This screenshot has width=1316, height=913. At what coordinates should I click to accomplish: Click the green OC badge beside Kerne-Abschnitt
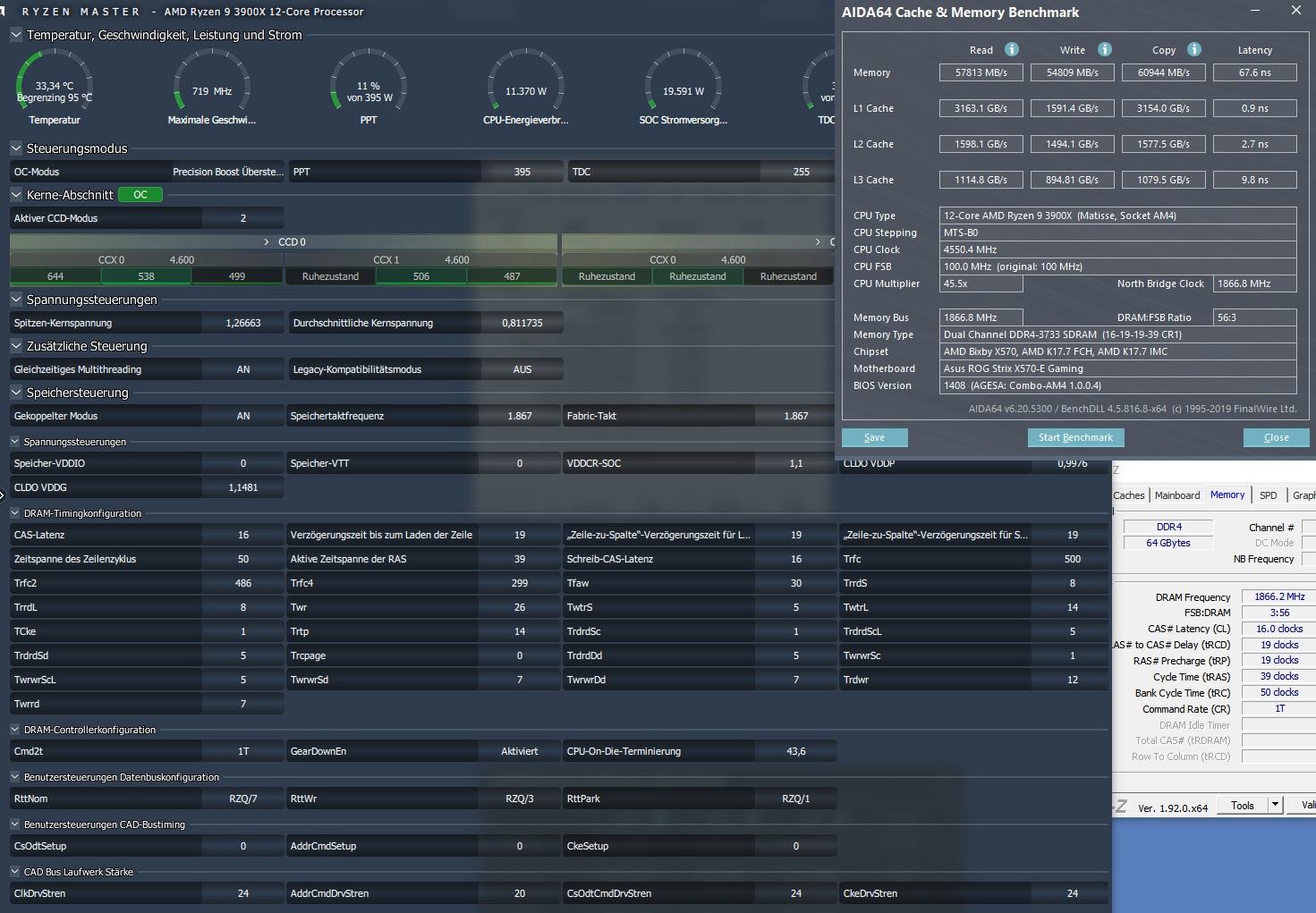coord(140,194)
